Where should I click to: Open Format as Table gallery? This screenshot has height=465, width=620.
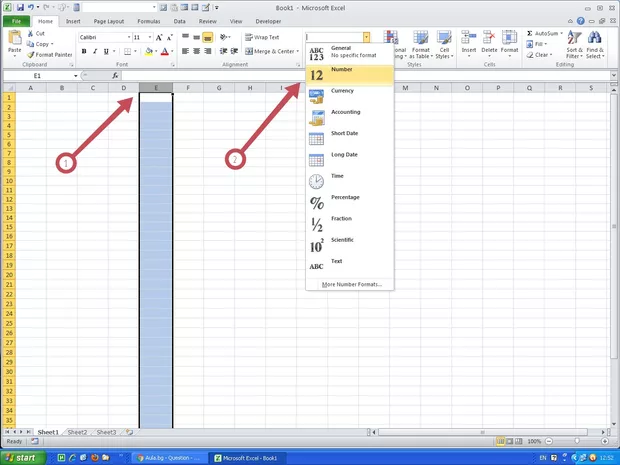(421, 45)
